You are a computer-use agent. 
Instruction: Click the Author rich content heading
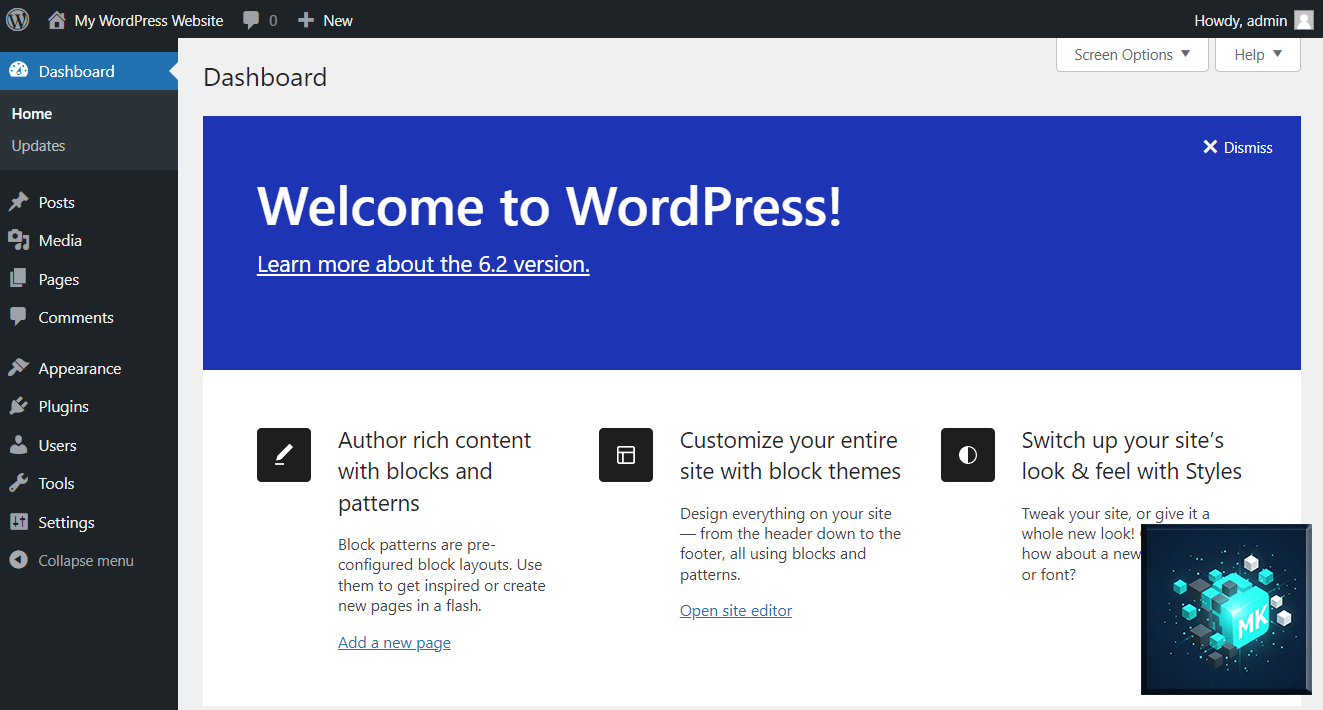pos(435,471)
